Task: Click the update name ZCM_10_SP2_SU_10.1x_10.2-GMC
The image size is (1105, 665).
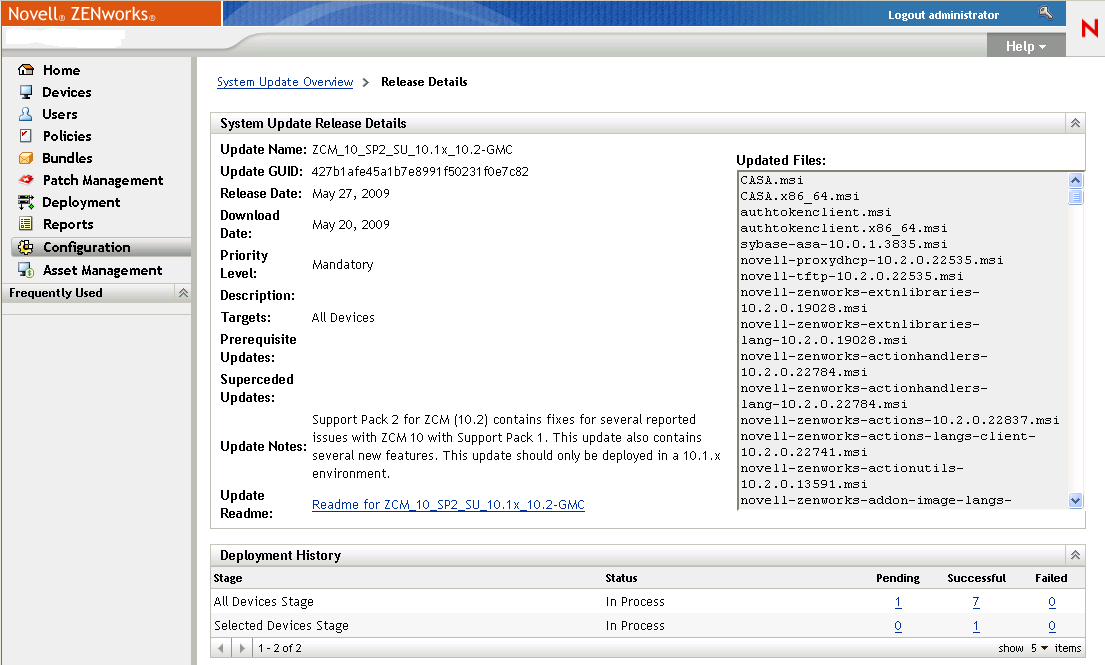Action: point(412,149)
